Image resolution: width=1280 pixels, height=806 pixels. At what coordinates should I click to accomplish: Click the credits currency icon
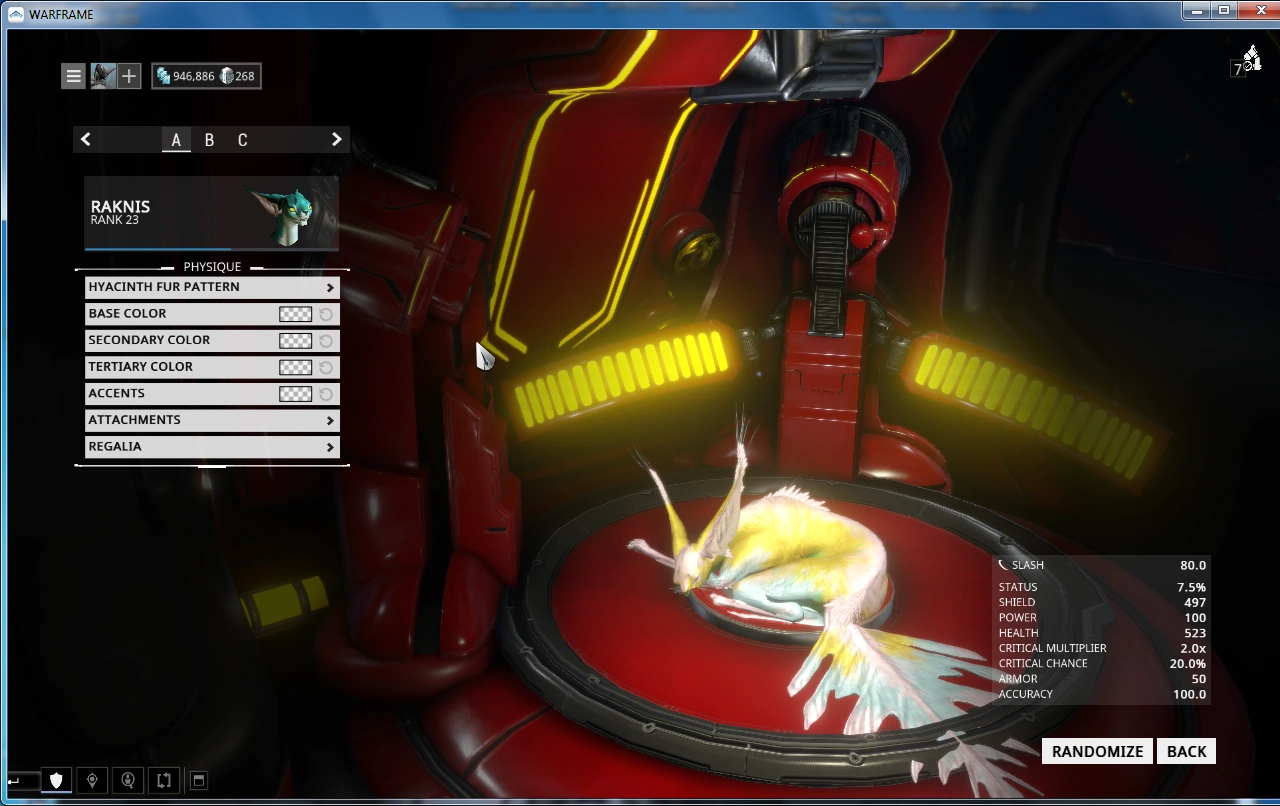pos(164,76)
